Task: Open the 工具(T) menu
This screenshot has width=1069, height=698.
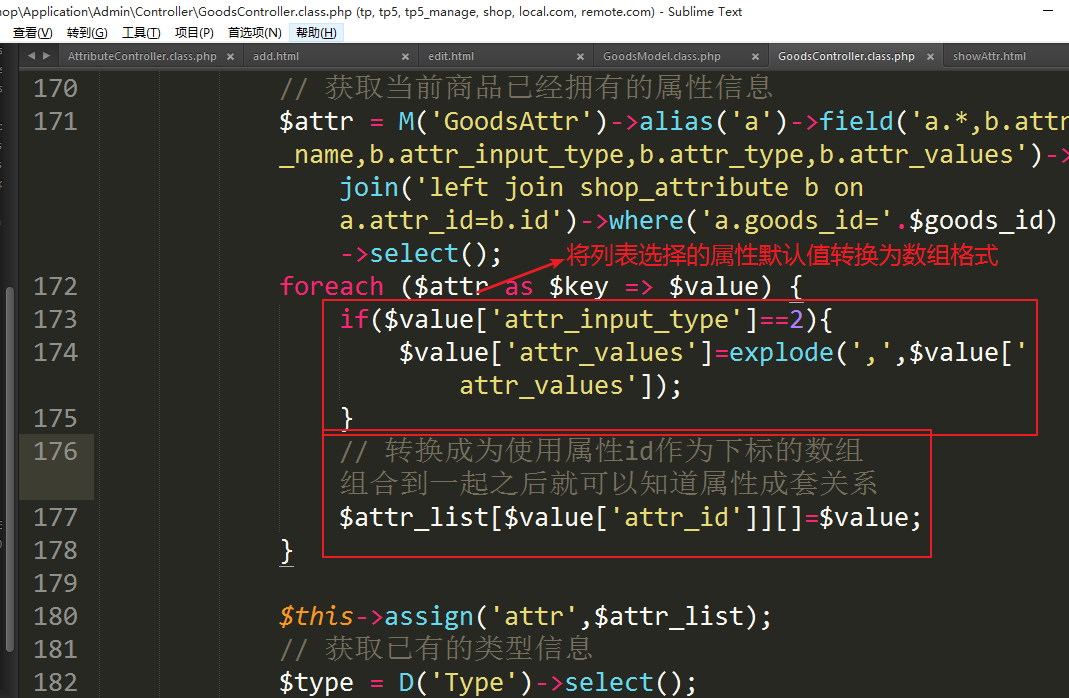Action: click(x=141, y=33)
